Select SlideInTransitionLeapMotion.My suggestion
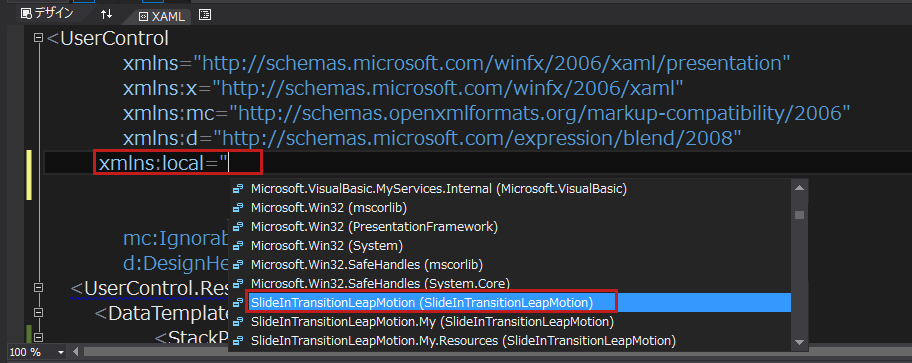Viewport: 912px width, 363px height. coord(509,322)
